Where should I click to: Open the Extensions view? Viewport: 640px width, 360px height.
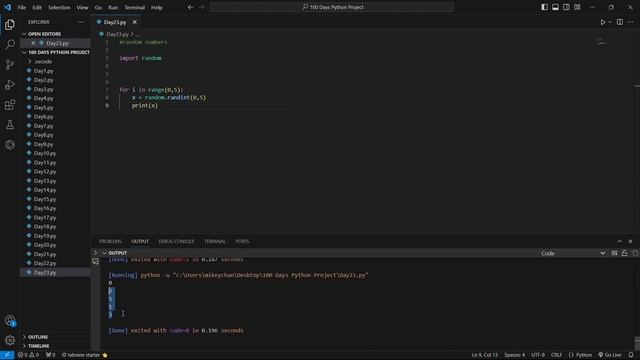tap(10, 104)
